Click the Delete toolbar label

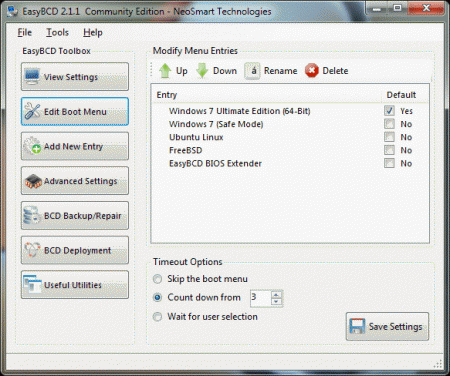[x=335, y=71]
